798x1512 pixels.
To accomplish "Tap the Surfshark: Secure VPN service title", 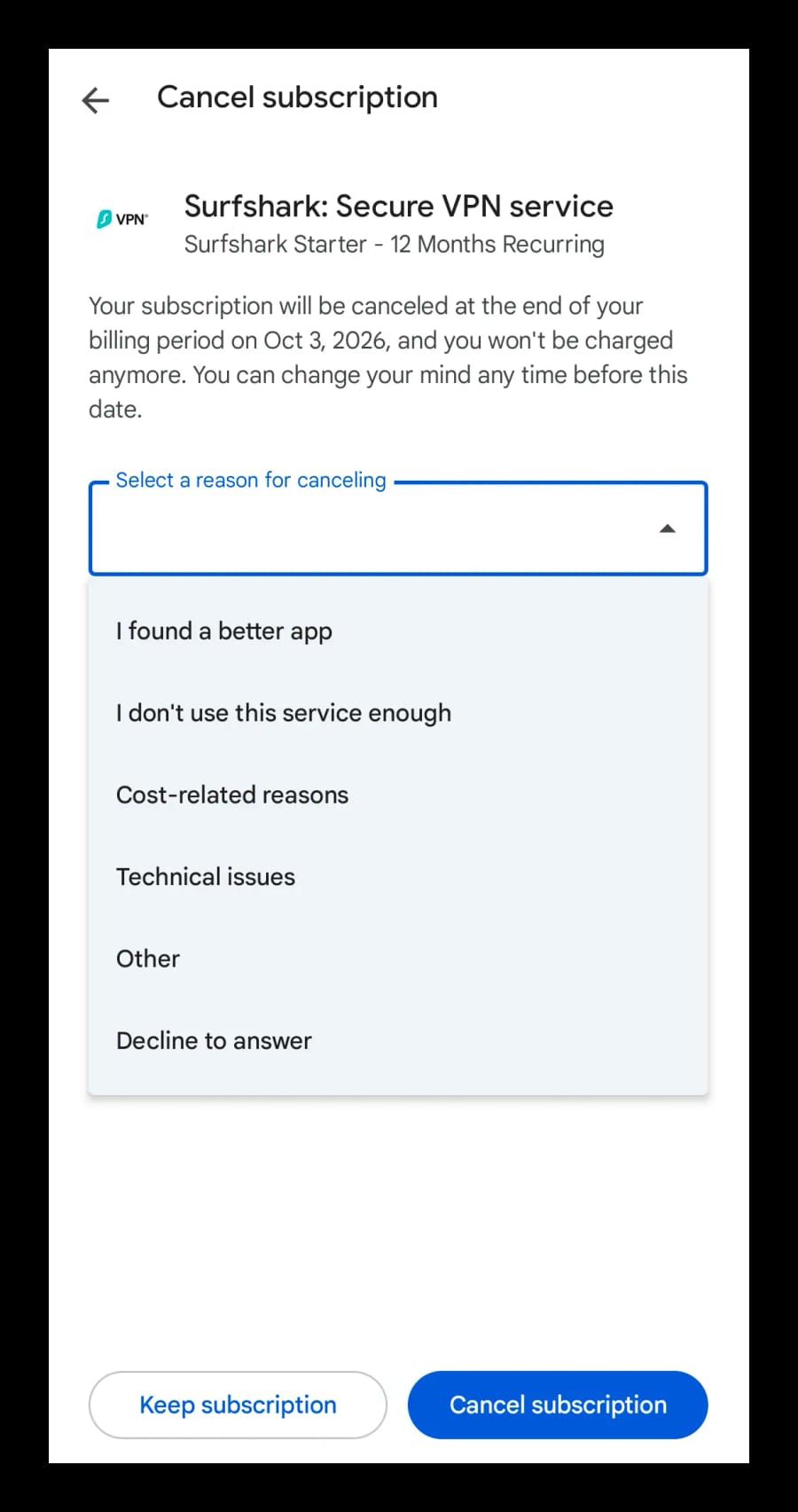I will (399, 206).
